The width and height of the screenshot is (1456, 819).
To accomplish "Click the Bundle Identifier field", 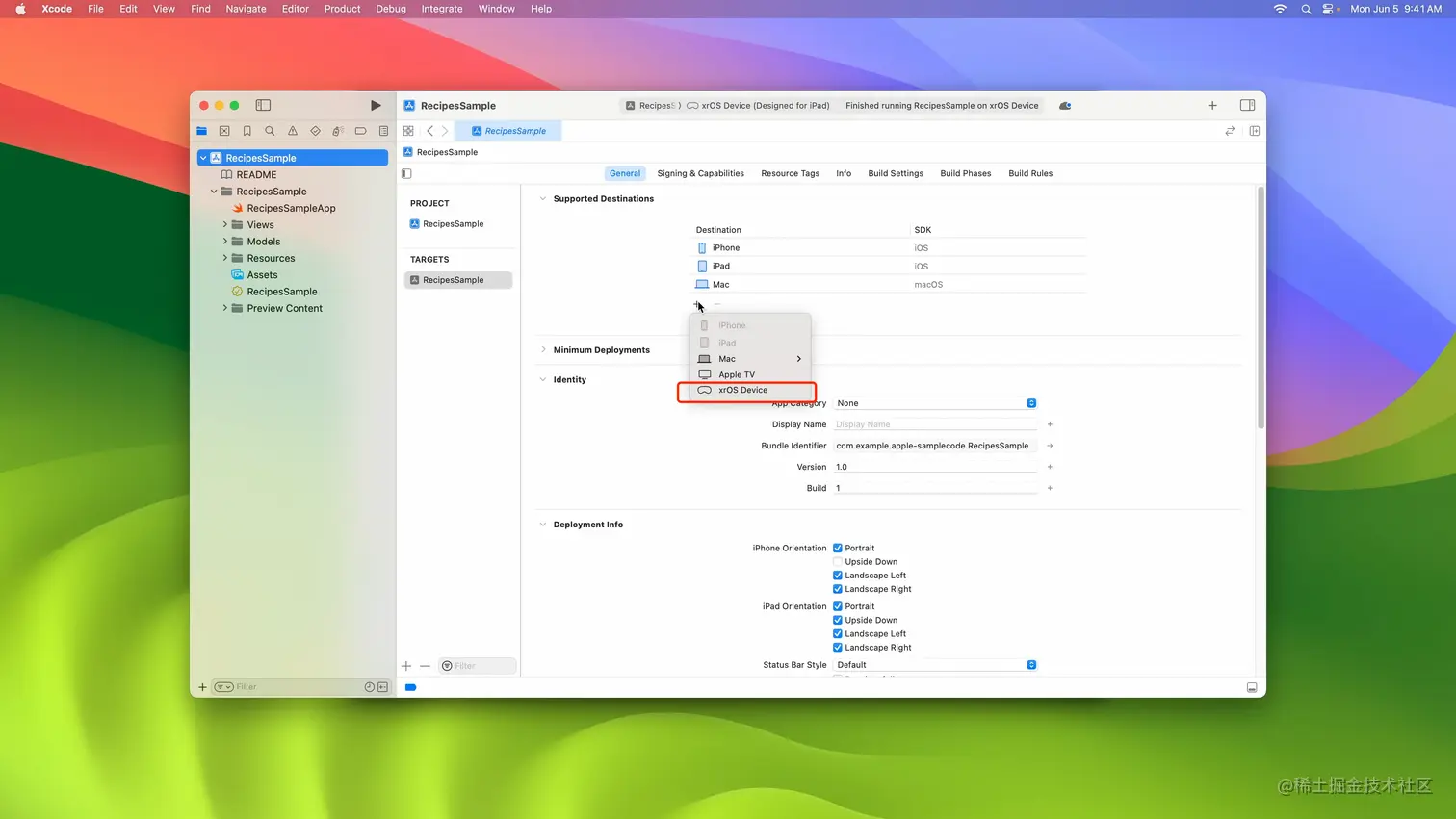I will tap(935, 446).
